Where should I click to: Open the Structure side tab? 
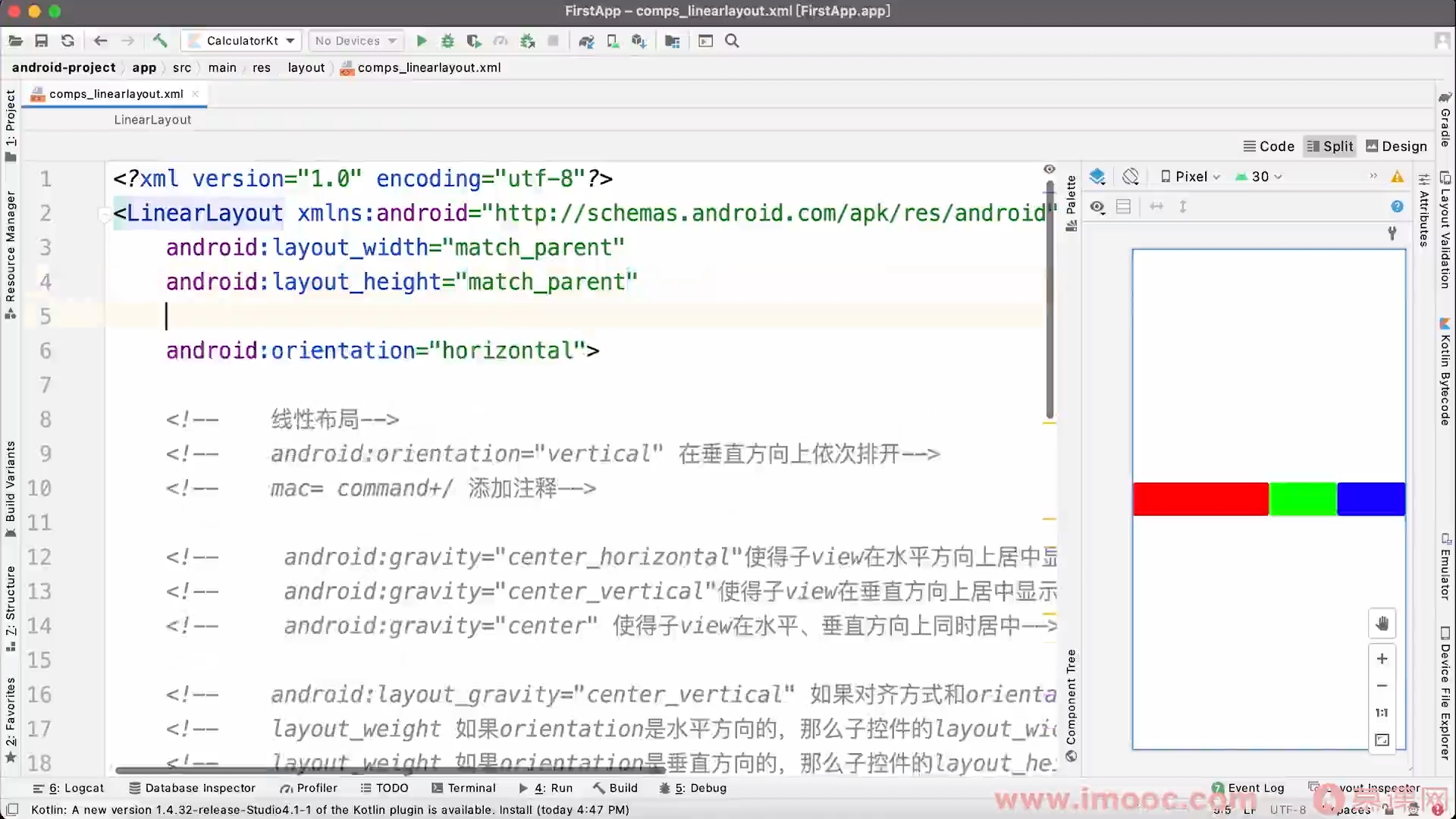11,609
